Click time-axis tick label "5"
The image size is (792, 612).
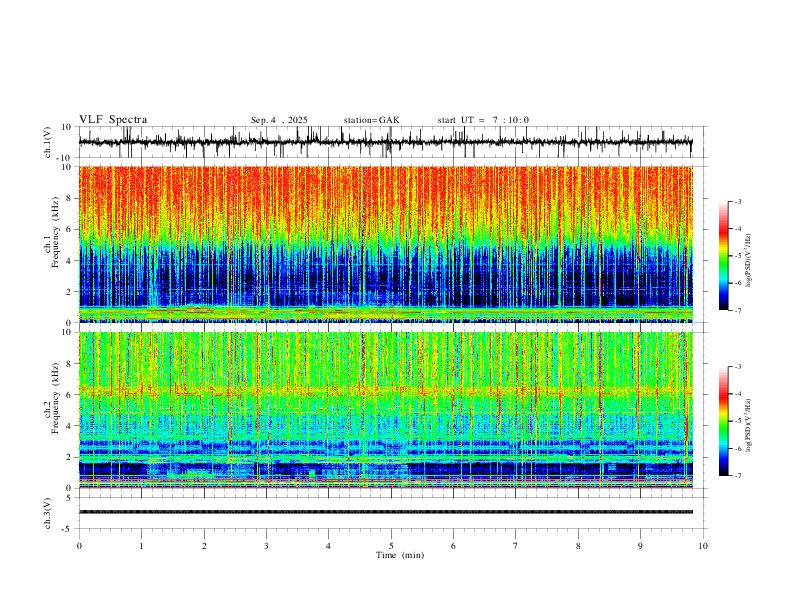391,546
